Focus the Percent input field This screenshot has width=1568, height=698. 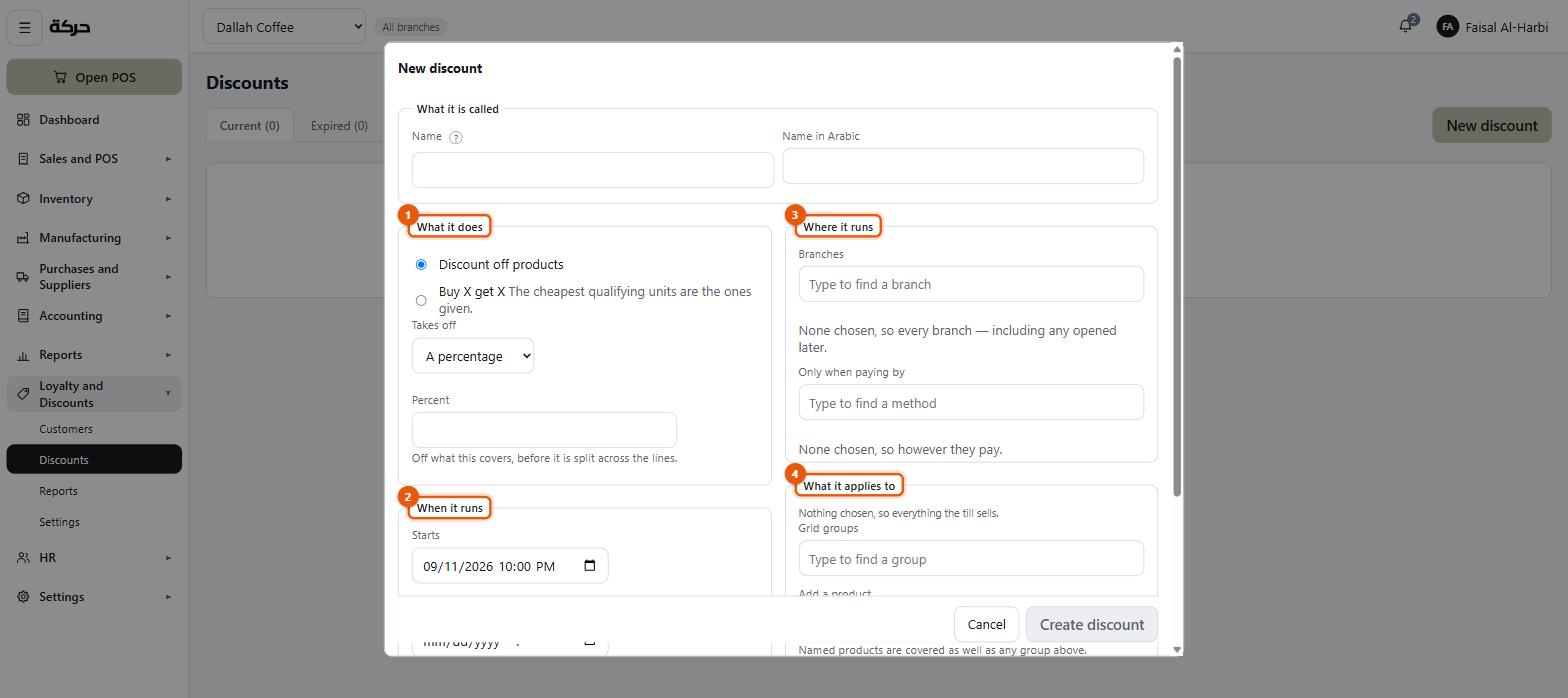(544, 430)
